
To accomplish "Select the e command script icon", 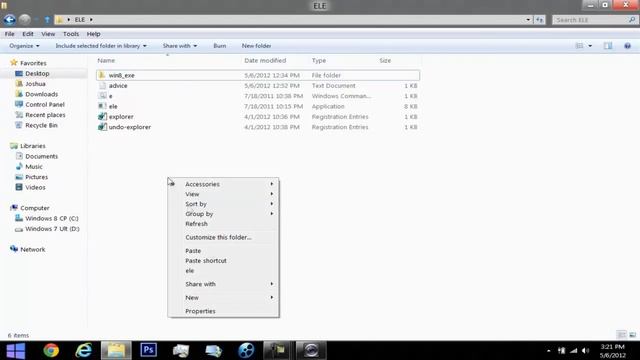I will coord(102,96).
